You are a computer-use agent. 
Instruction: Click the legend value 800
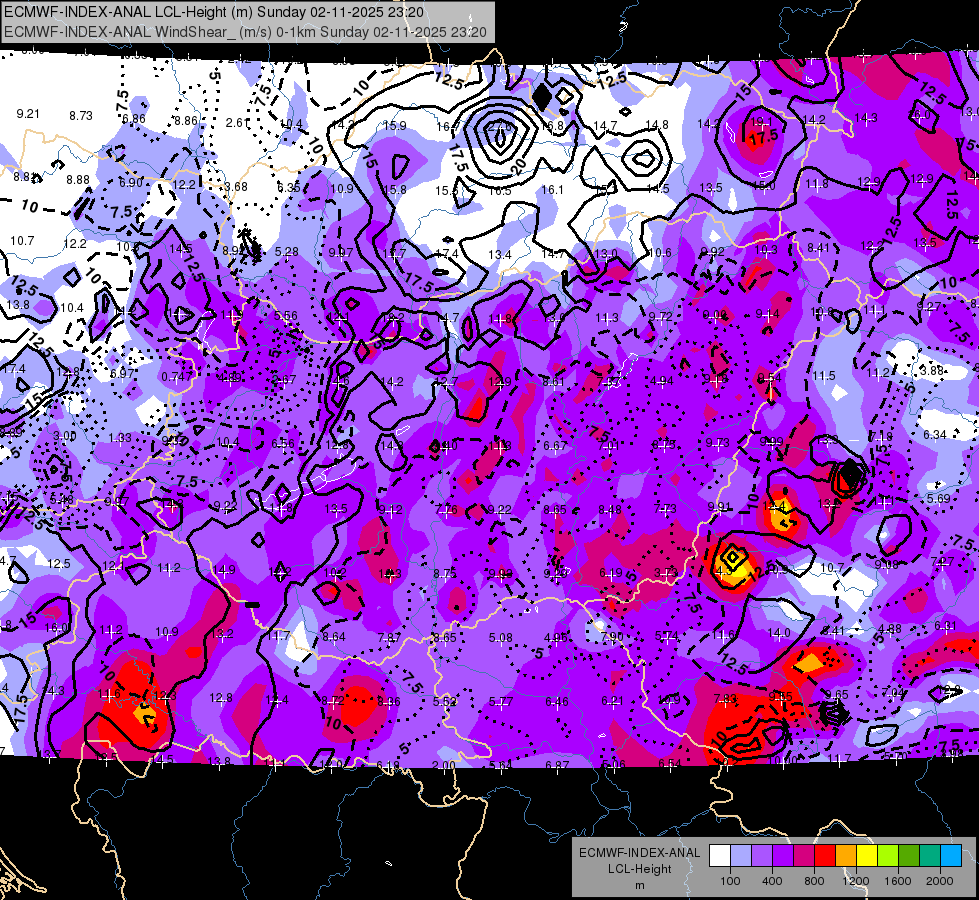point(814,881)
